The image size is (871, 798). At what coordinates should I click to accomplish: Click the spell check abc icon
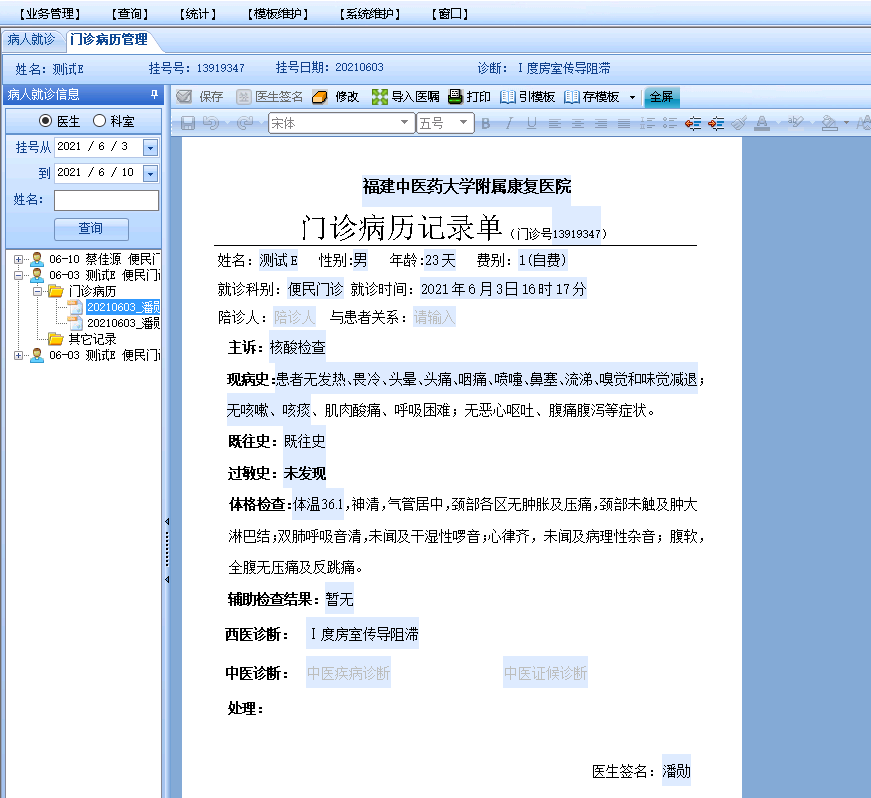pyautogui.click(x=795, y=122)
